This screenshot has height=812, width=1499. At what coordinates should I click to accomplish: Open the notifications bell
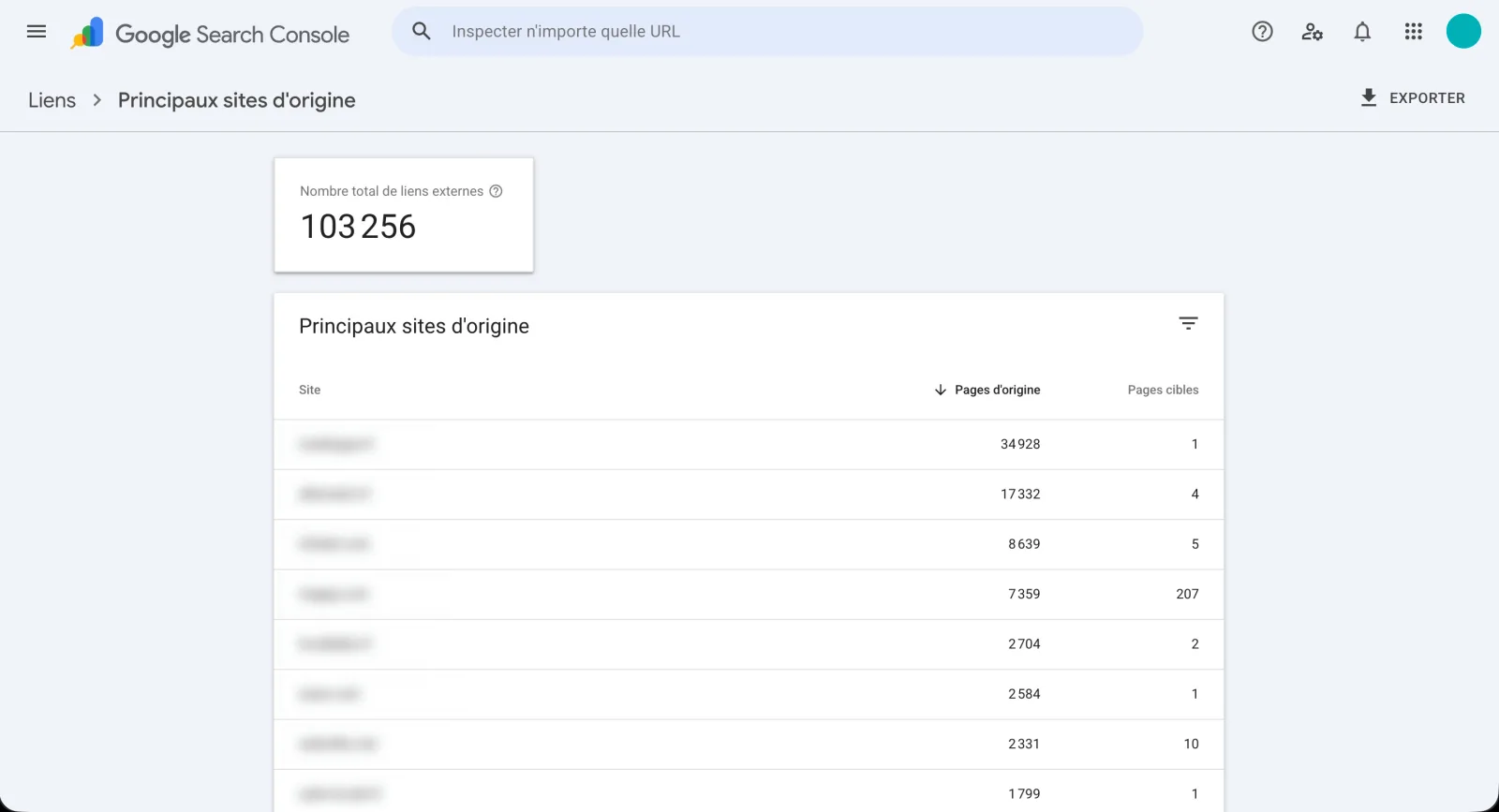click(1362, 32)
